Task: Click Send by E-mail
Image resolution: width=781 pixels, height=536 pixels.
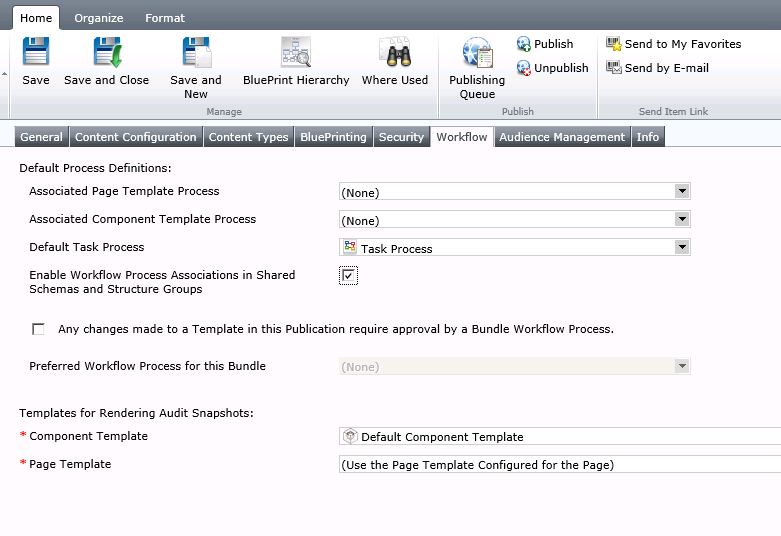Action: (x=613, y=68)
